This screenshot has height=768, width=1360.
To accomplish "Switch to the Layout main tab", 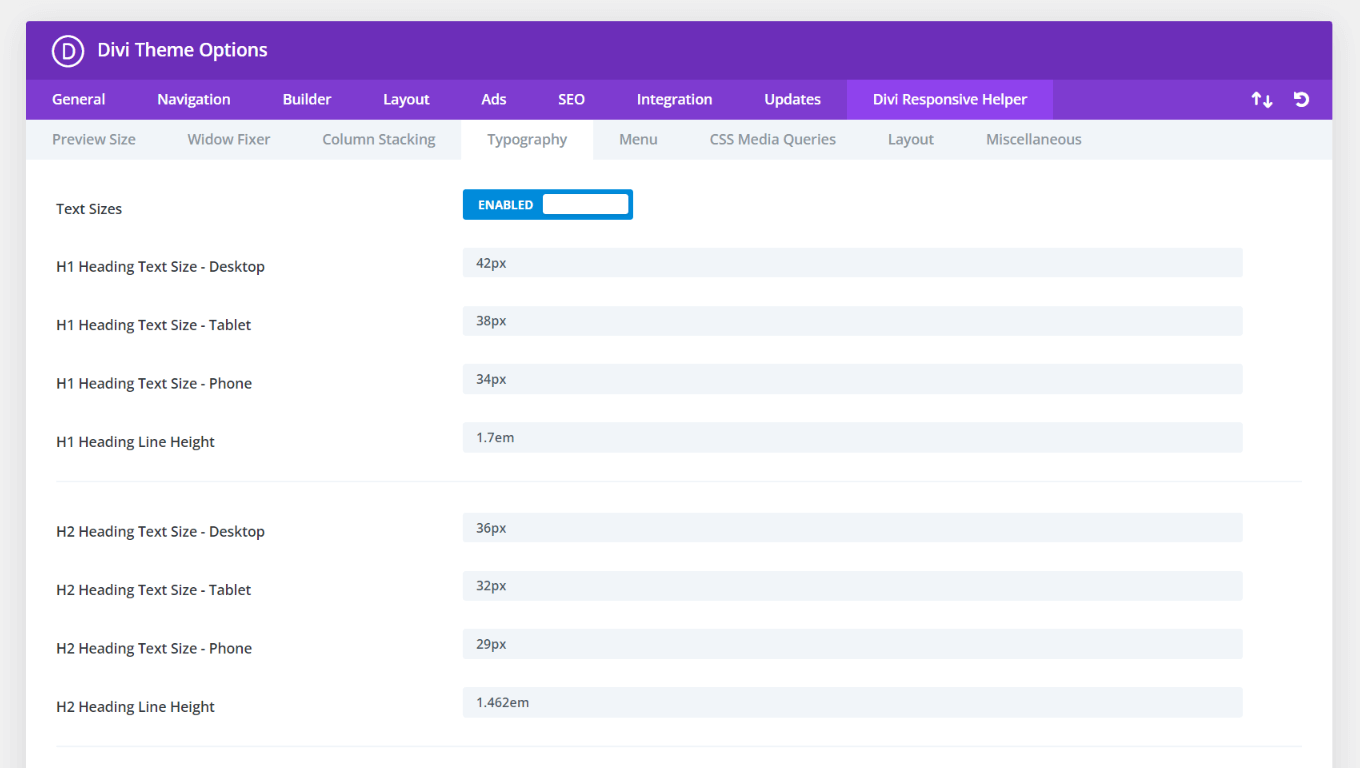I will [406, 100].
